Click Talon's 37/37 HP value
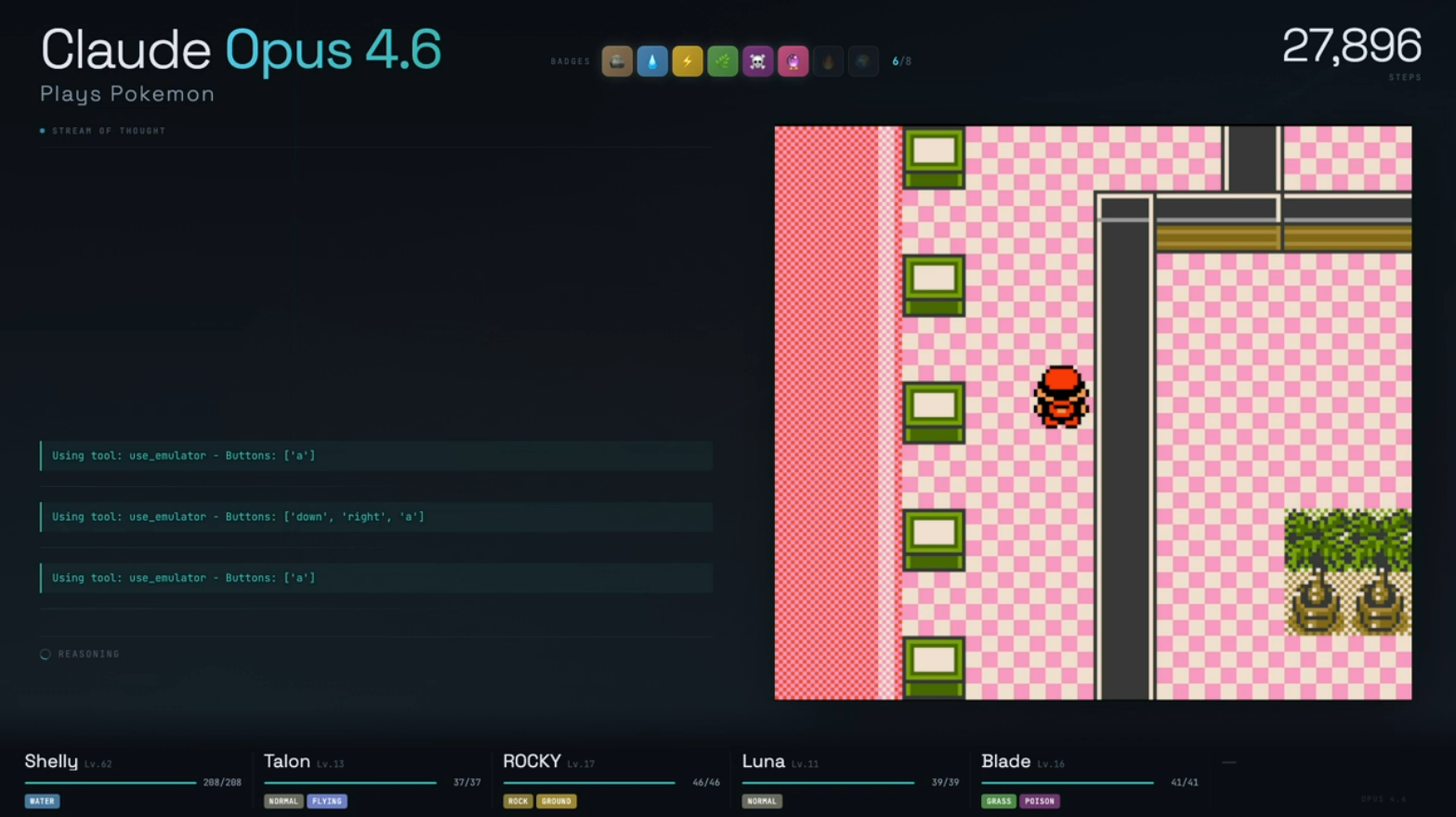The image size is (1456, 817). point(466,783)
